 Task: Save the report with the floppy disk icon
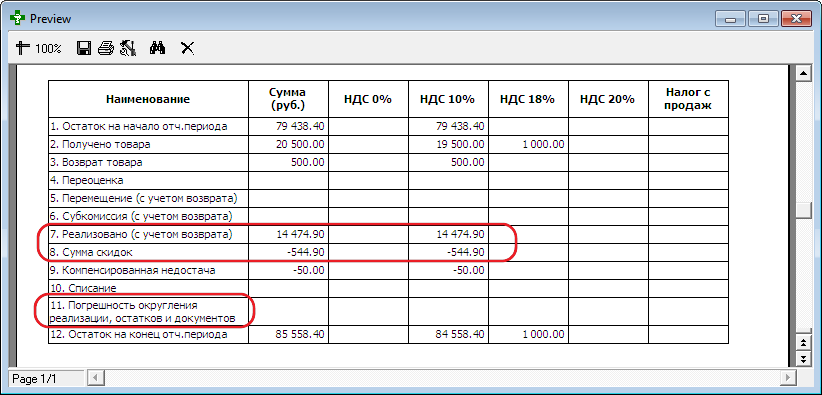tap(84, 49)
